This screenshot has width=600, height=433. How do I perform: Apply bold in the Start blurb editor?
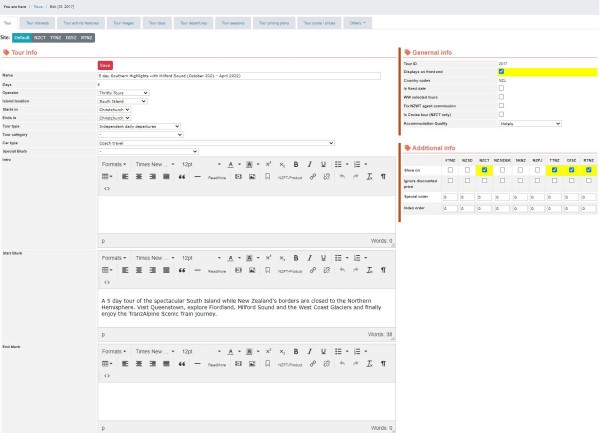pyautogui.click(x=296, y=258)
